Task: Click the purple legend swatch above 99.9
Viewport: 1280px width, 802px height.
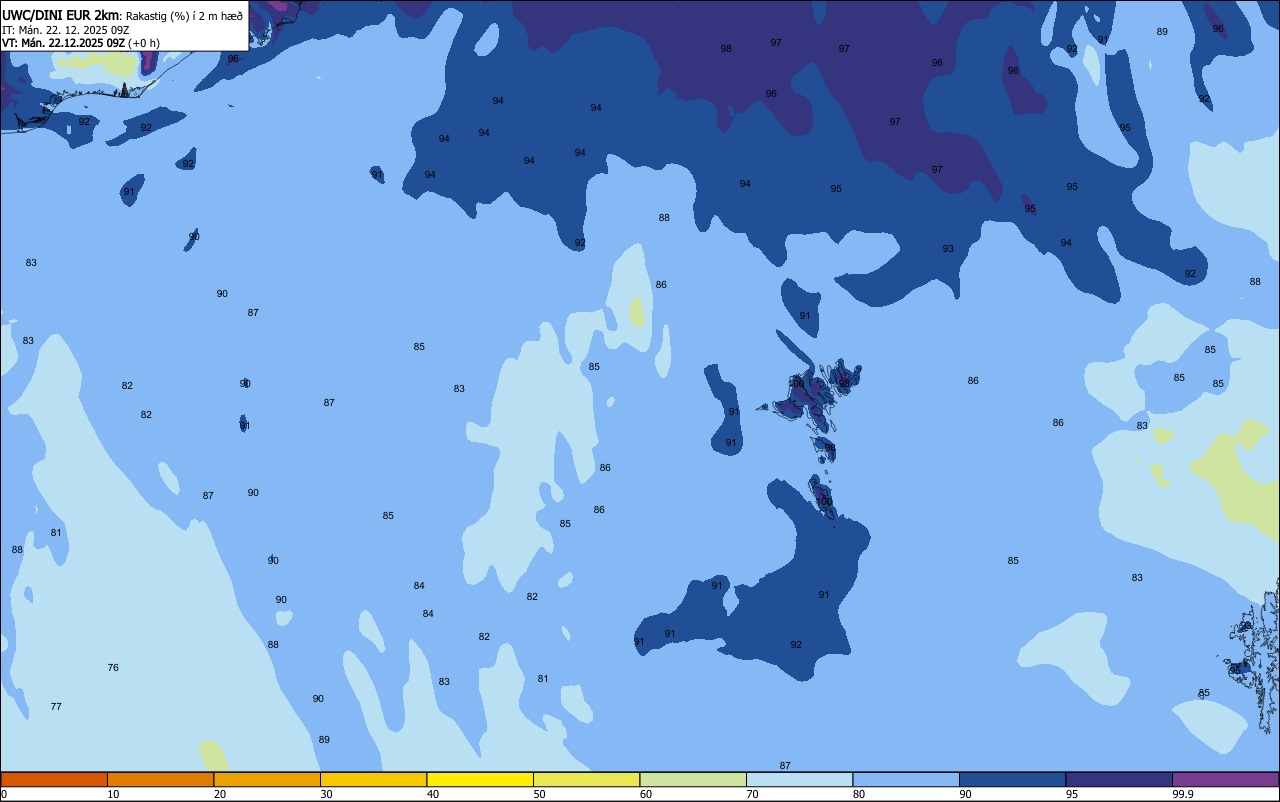Action: point(1225,779)
